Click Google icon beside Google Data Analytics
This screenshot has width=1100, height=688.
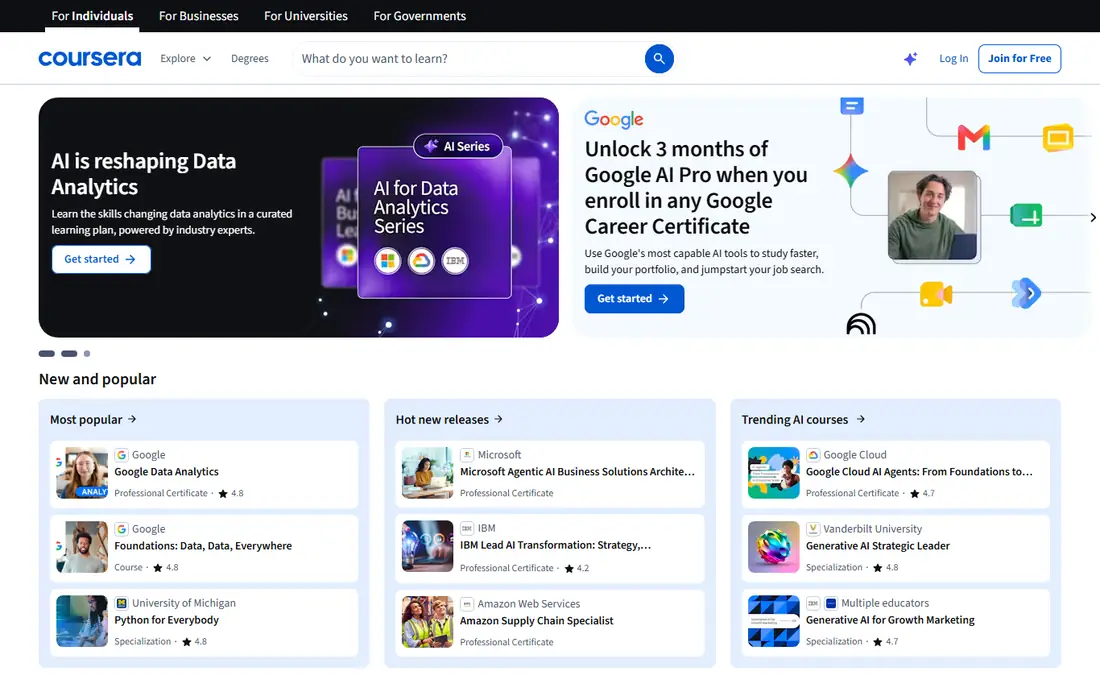(121, 454)
